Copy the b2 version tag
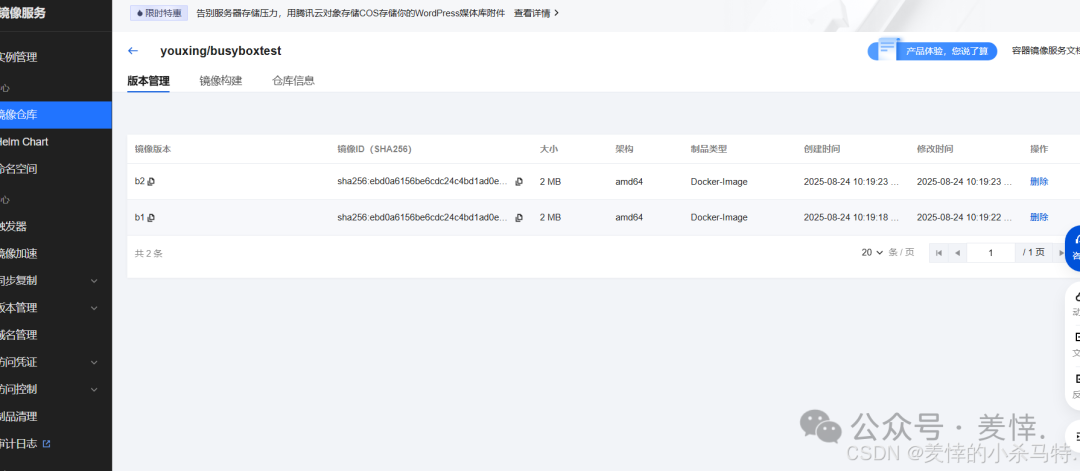Screen dimensions: 1080x471 (152, 182)
